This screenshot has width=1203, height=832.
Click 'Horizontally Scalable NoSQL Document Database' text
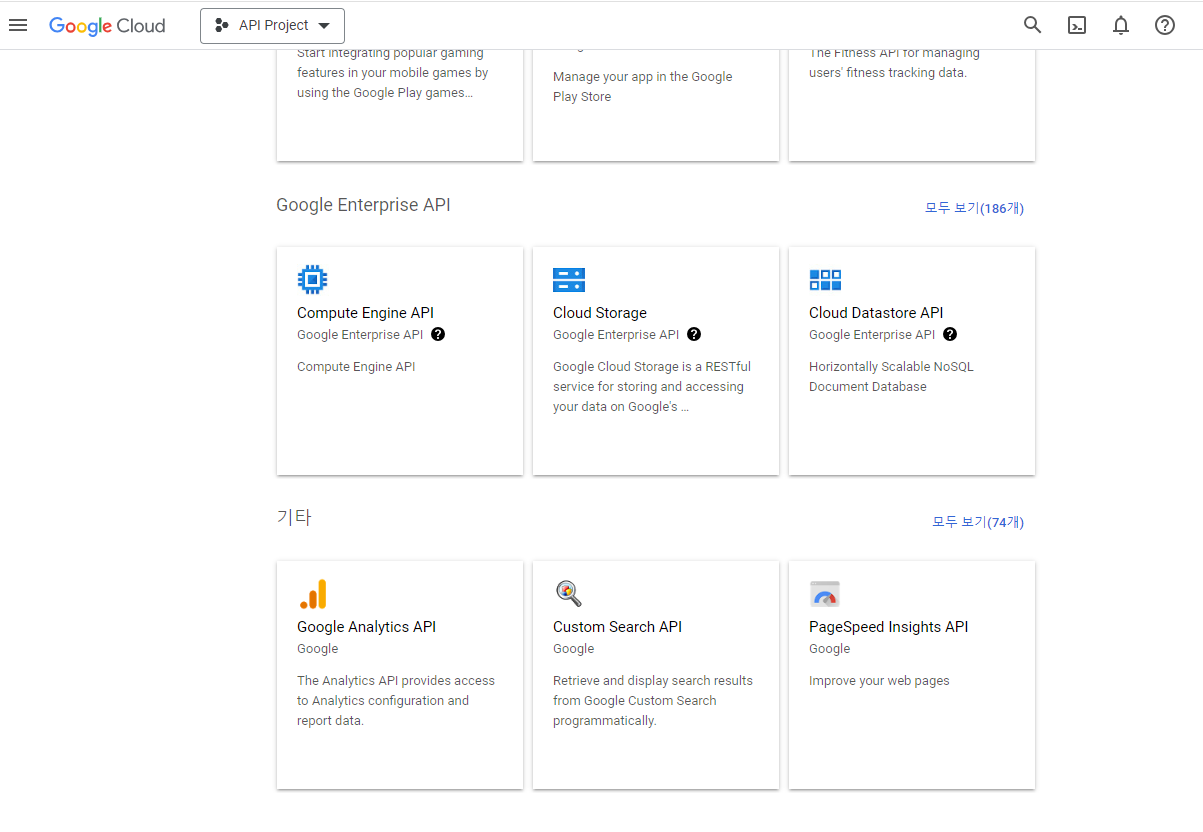pos(891,377)
